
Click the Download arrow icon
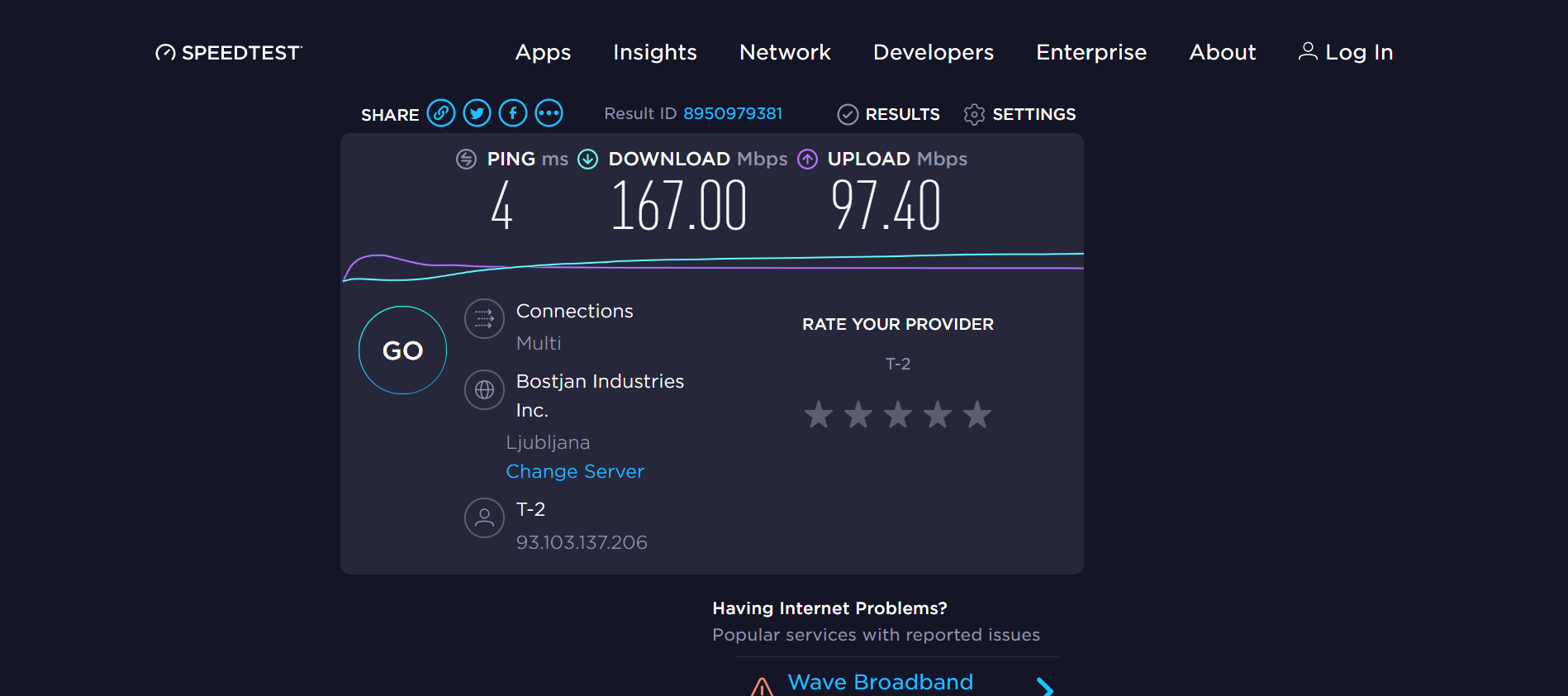coord(587,159)
